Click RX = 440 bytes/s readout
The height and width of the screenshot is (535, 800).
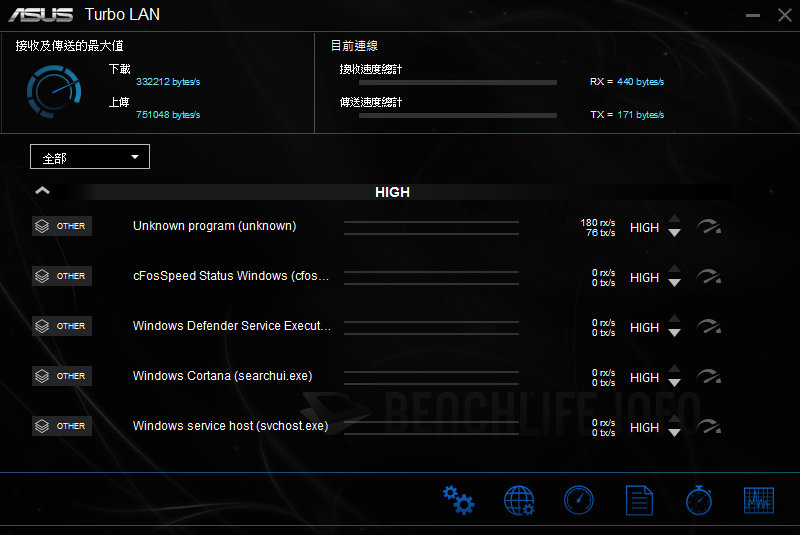point(627,82)
